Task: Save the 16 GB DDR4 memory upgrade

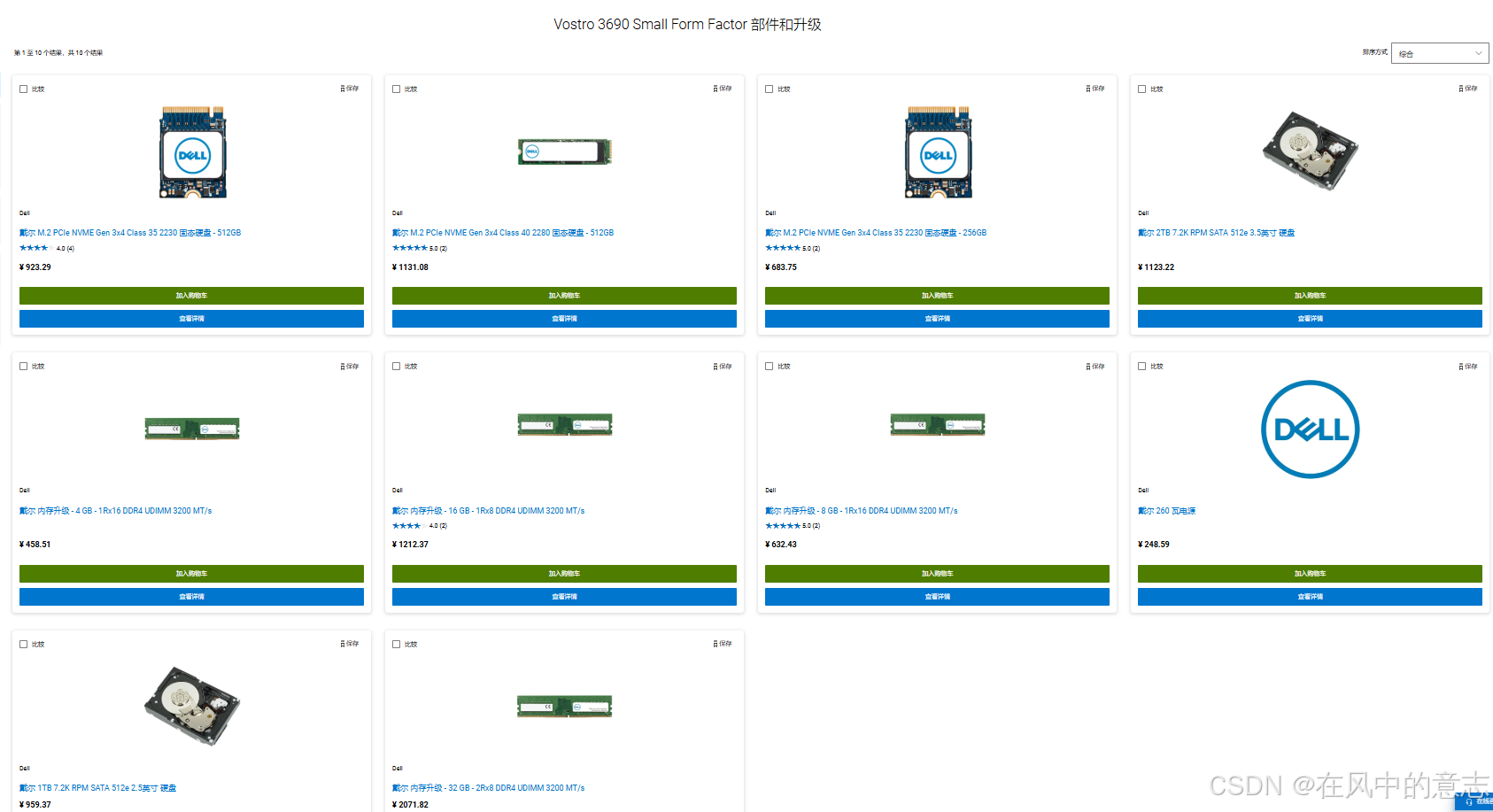Action: point(723,367)
